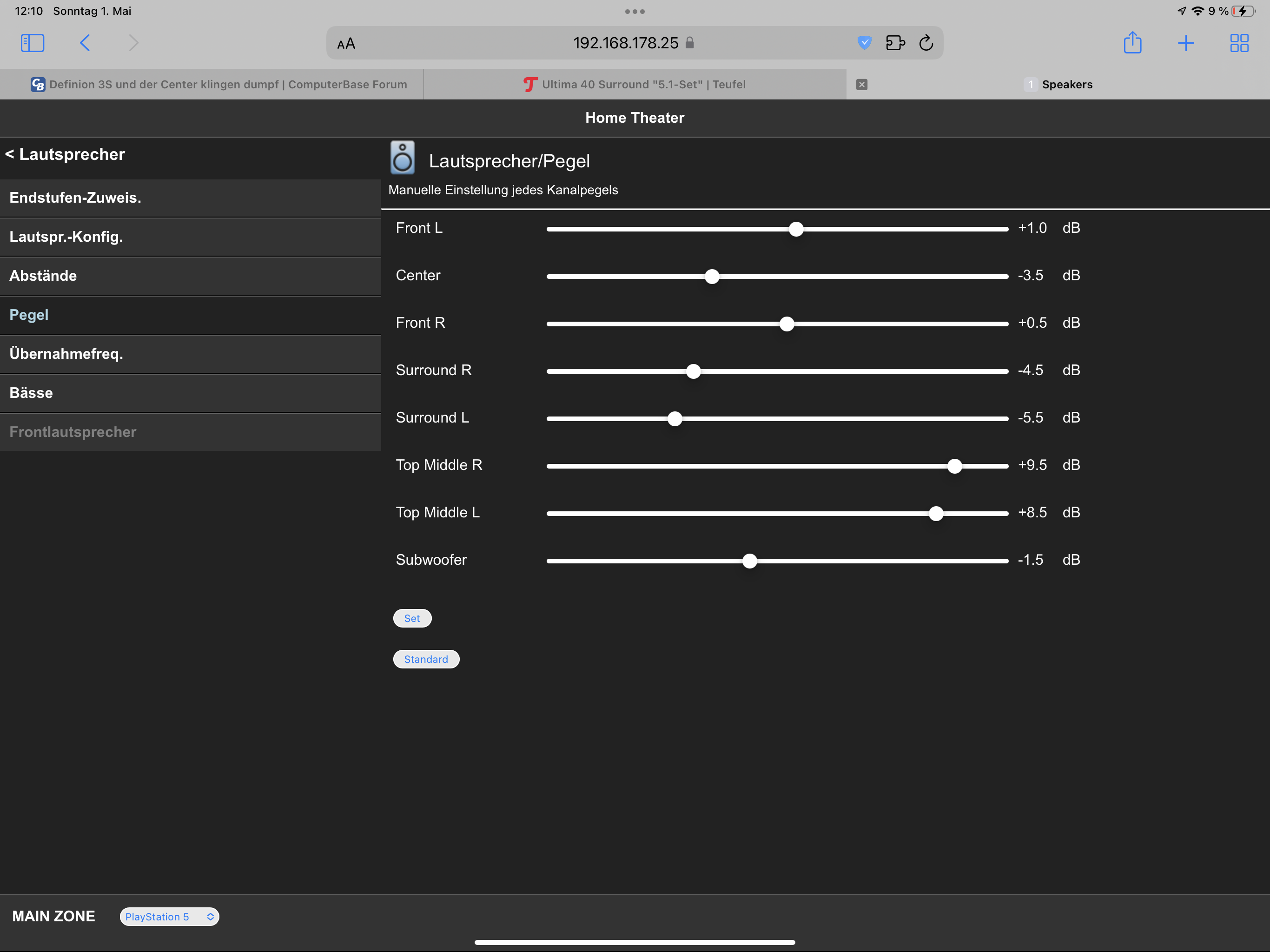Go back with the browser back arrow

coord(85,43)
